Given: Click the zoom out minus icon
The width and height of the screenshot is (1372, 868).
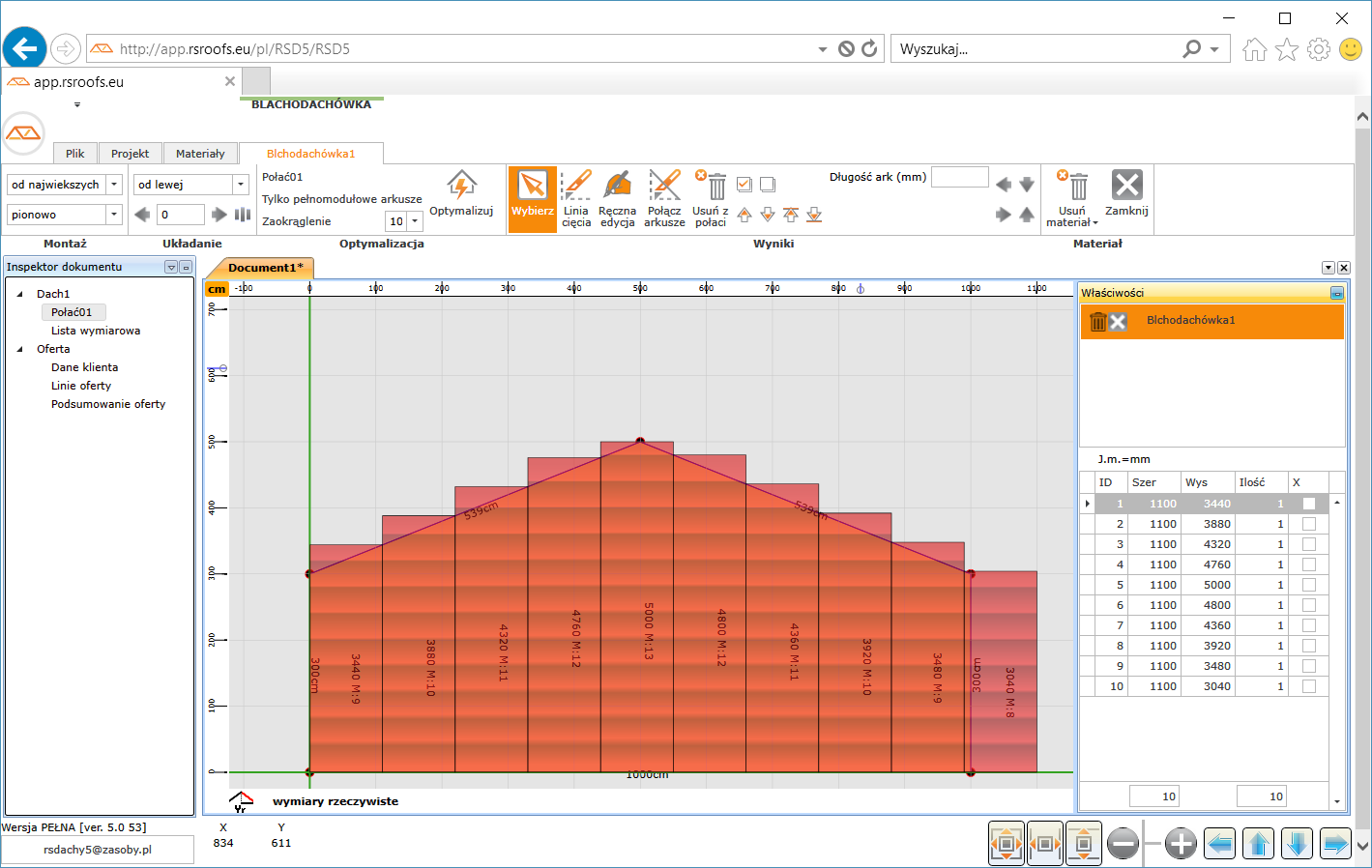Looking at the screenshot, I should tap(1123, 844).
